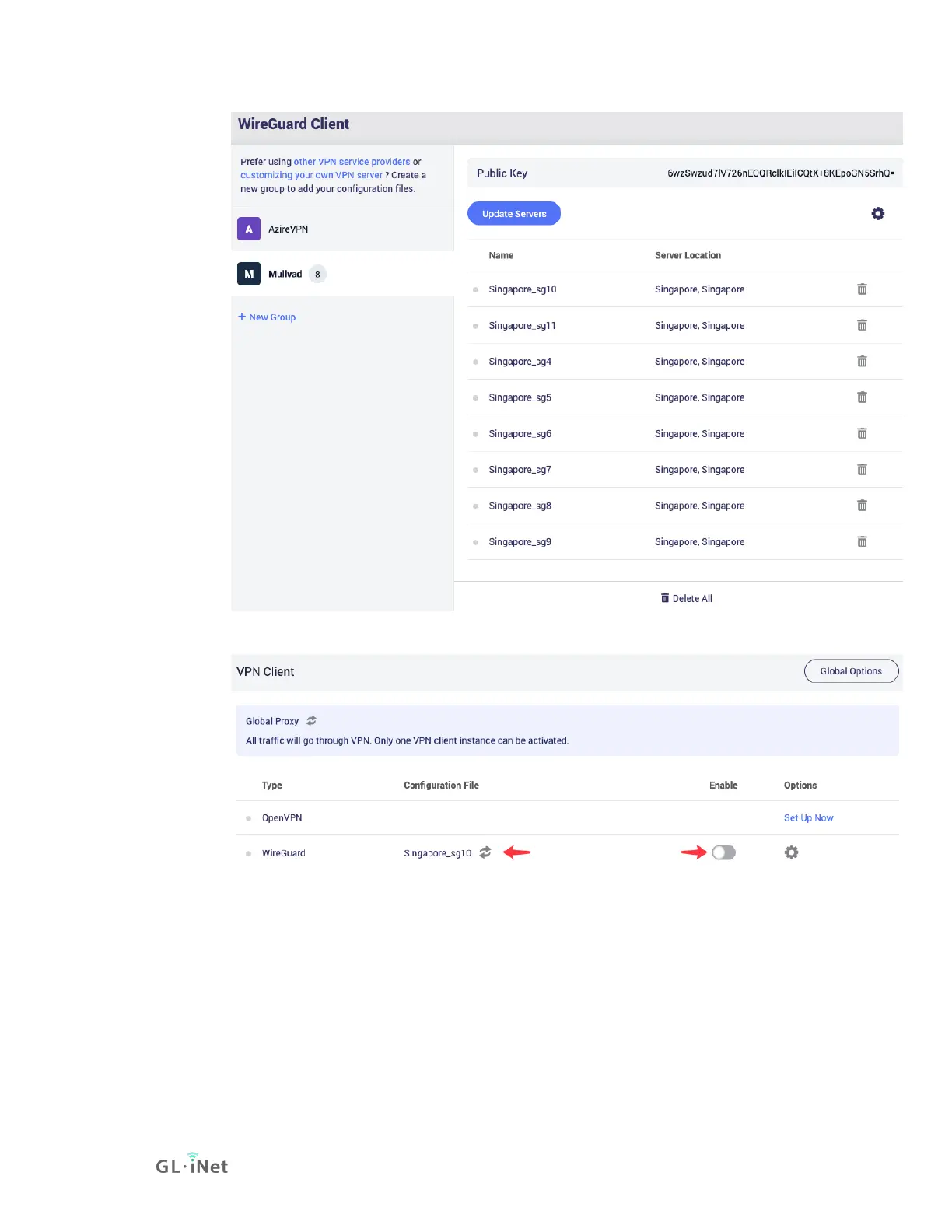Delete the Singapore_sg9 server entry
The width and height of the screenshot is (952, 1232).
pos(862,542)
